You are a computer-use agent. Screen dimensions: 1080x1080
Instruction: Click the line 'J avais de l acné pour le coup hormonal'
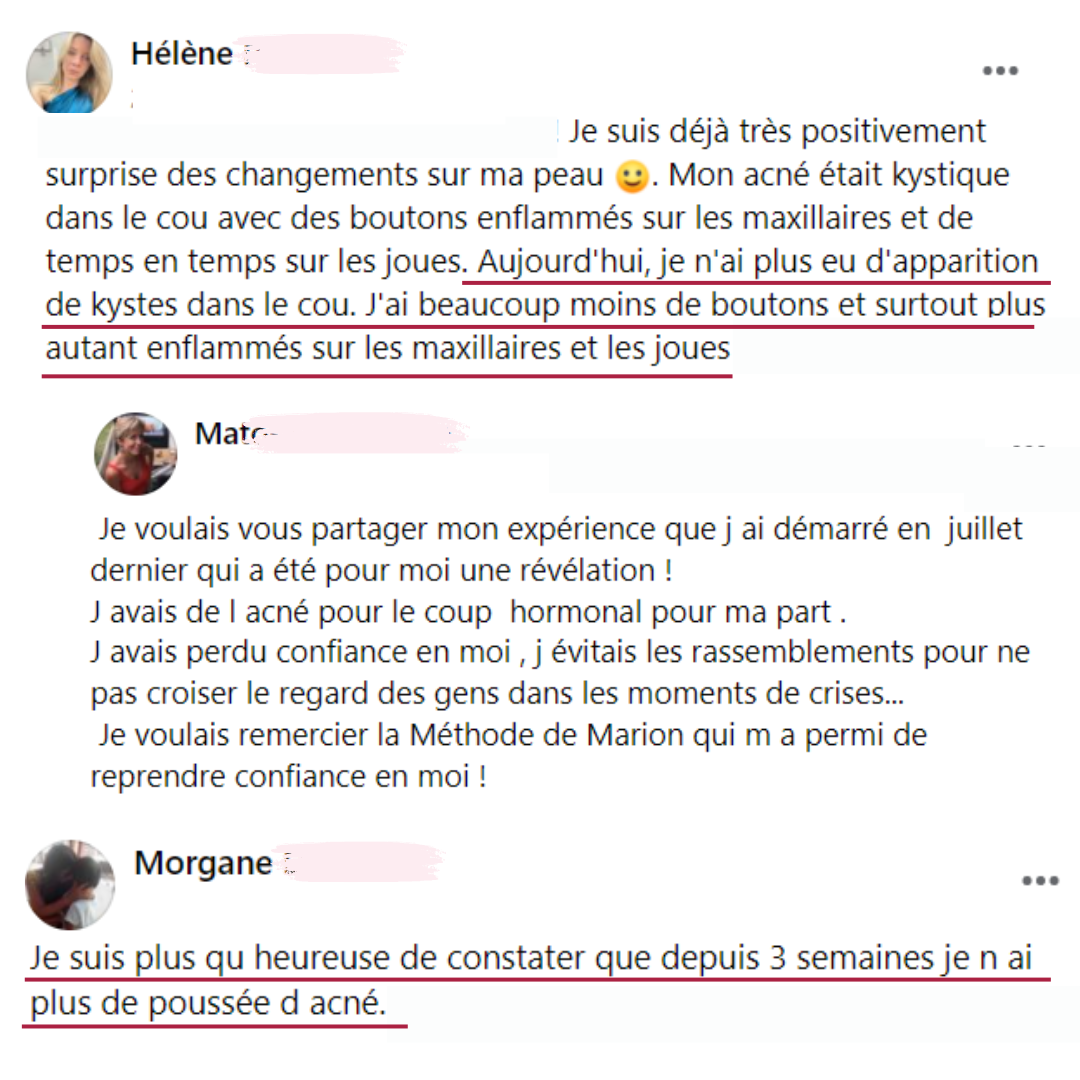[x=468, y=612]
